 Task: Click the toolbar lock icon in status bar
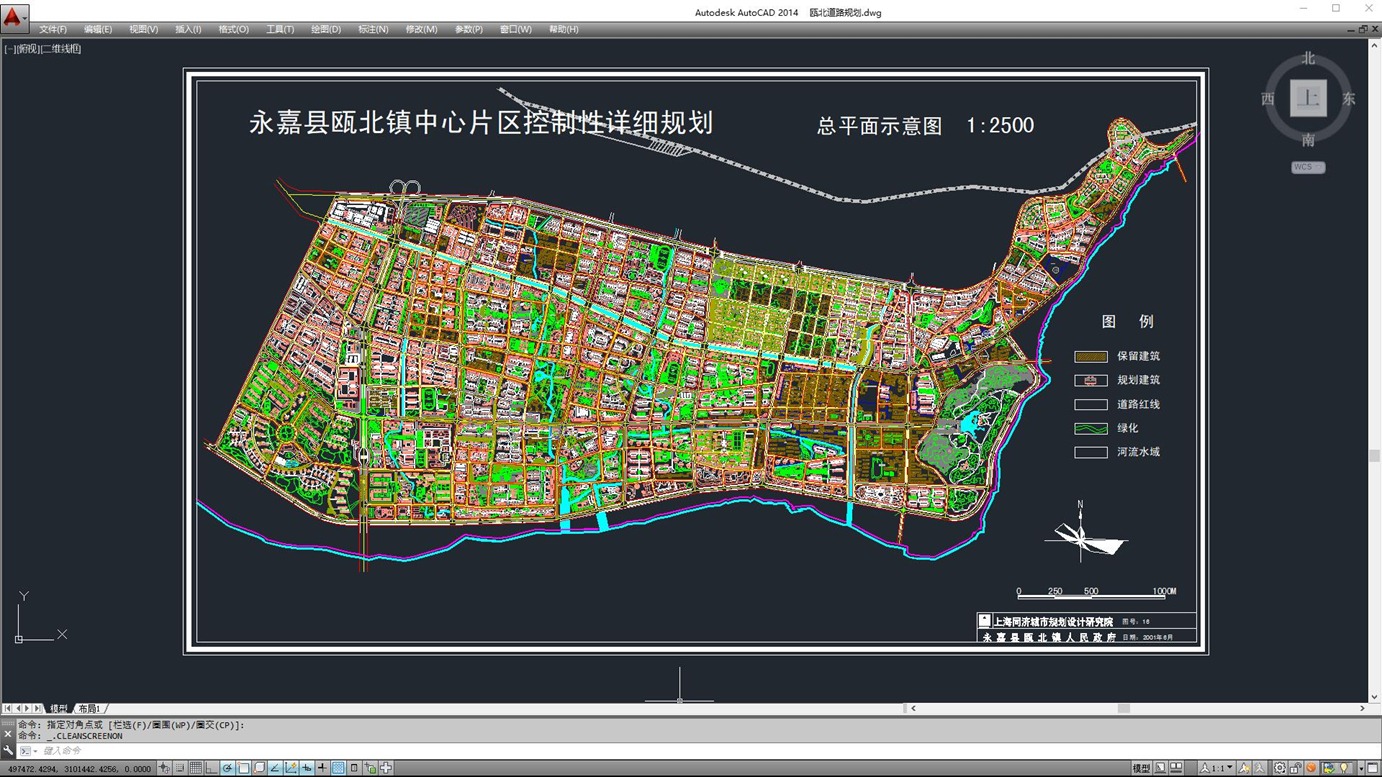tap(1295, 768)
